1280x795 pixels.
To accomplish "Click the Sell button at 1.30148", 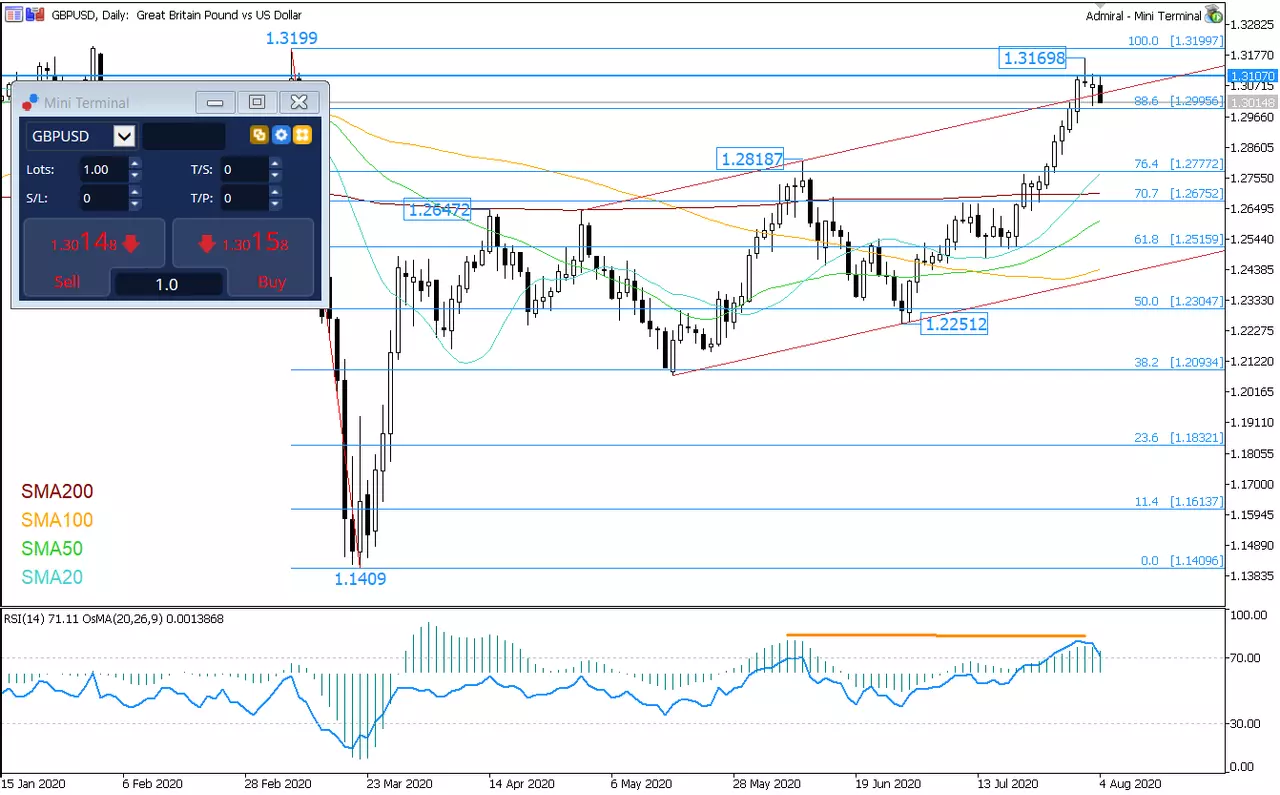I will [x=95, y=257].
